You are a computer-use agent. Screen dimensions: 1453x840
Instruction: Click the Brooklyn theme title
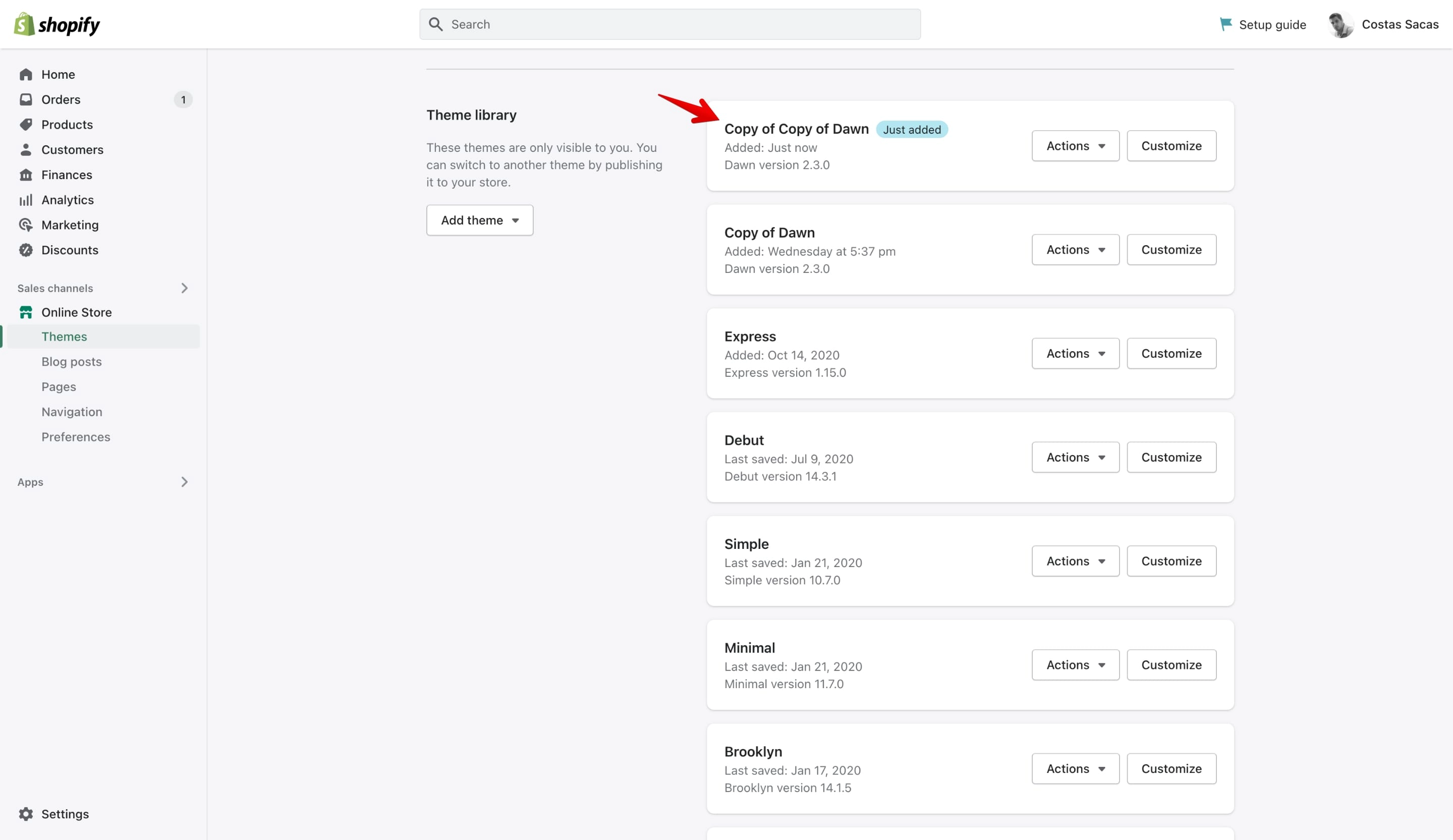[x=753, y=751]
